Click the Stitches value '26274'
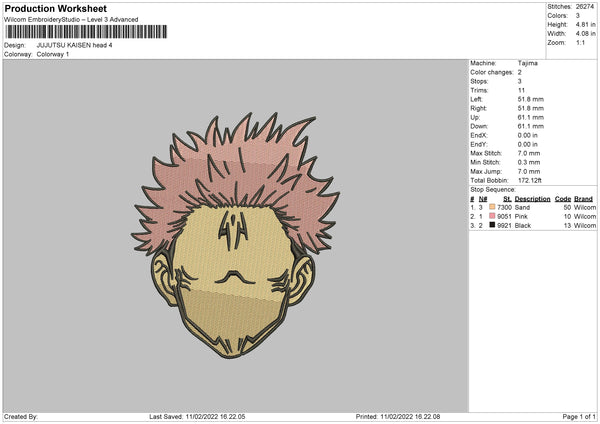The width and height of the screenshot is (600, 424). pos(585,7)
